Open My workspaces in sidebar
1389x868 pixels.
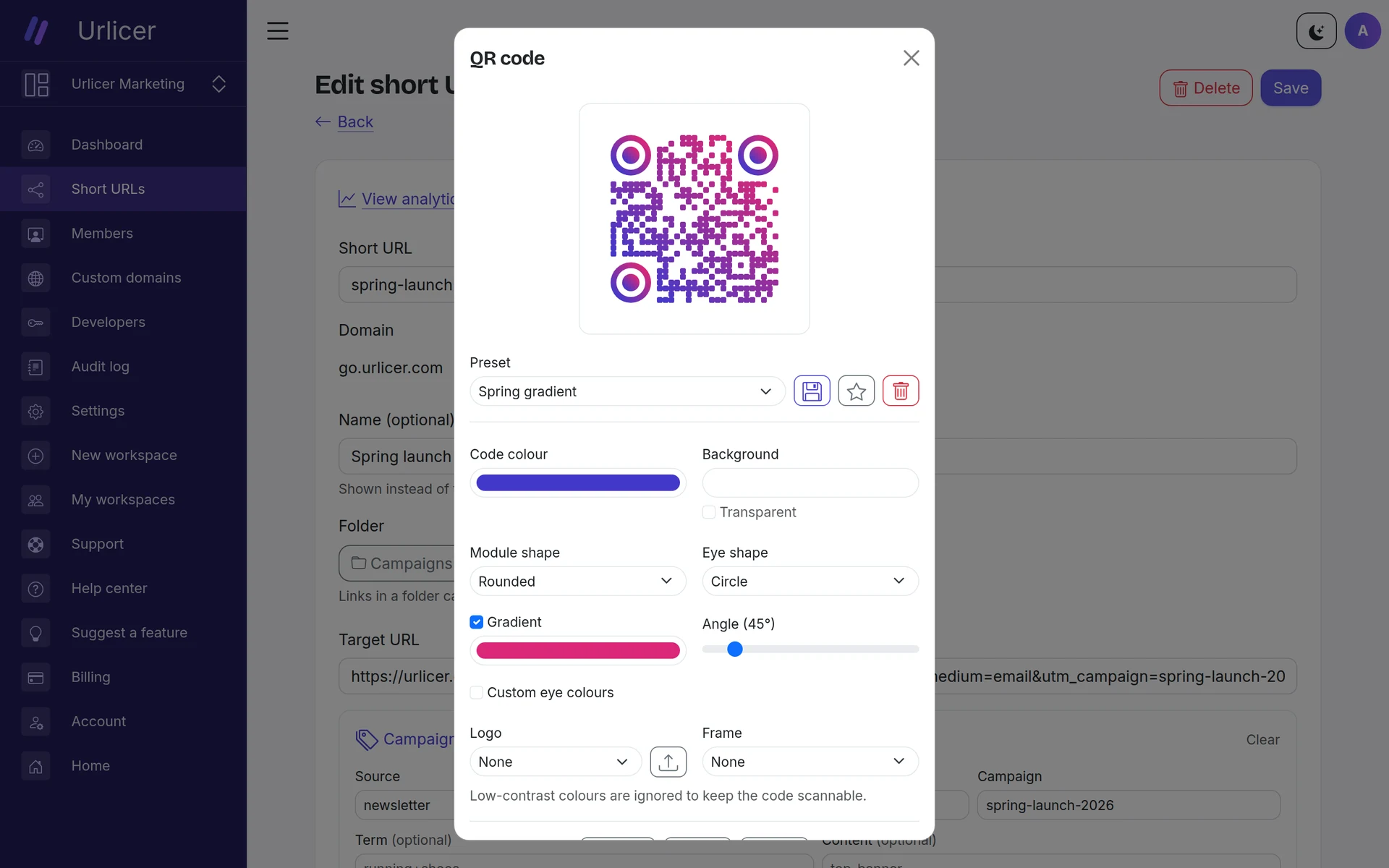123,500
